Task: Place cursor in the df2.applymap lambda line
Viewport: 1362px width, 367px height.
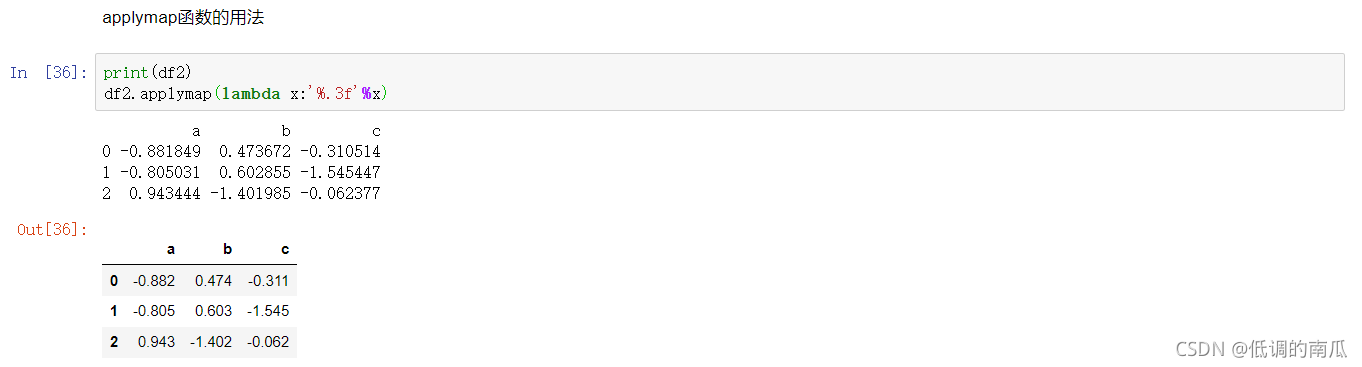Action: [x=245, y=93]
